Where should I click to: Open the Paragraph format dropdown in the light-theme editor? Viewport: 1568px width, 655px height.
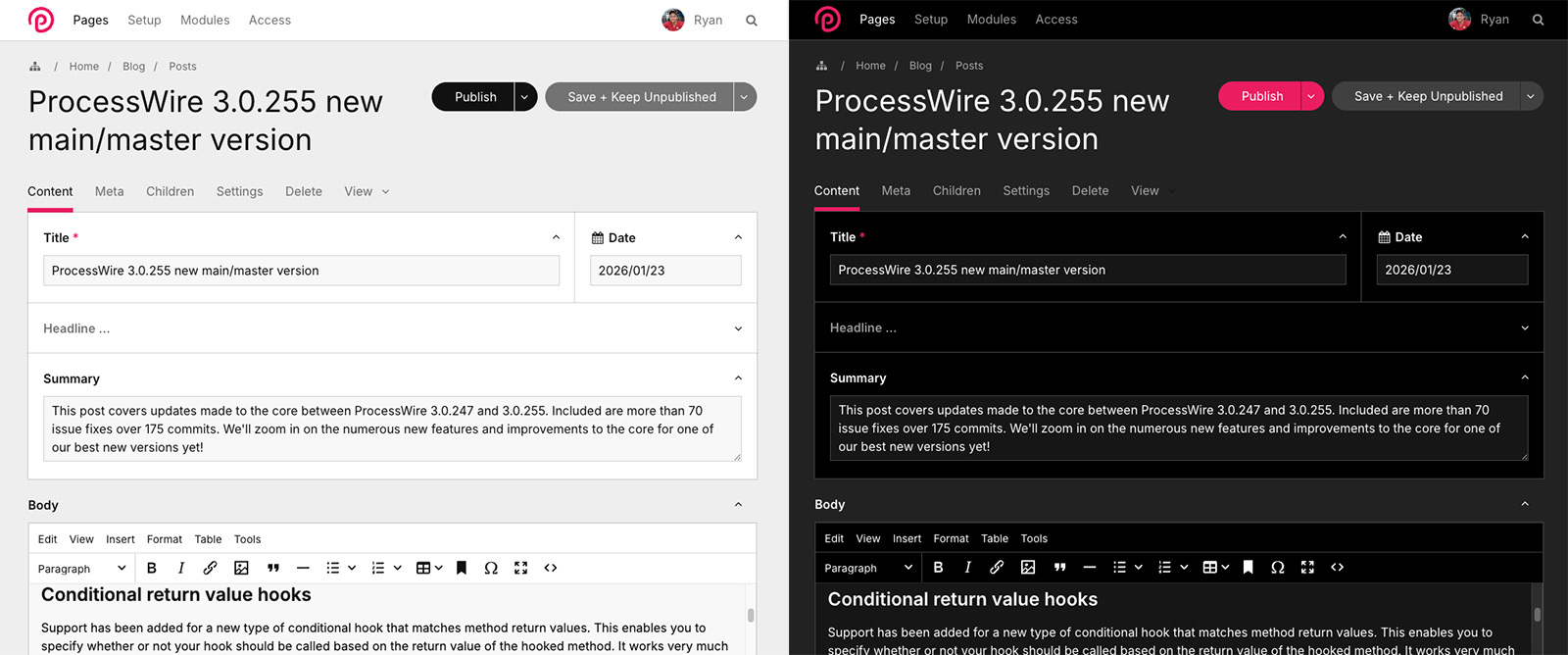click(81, 569)
